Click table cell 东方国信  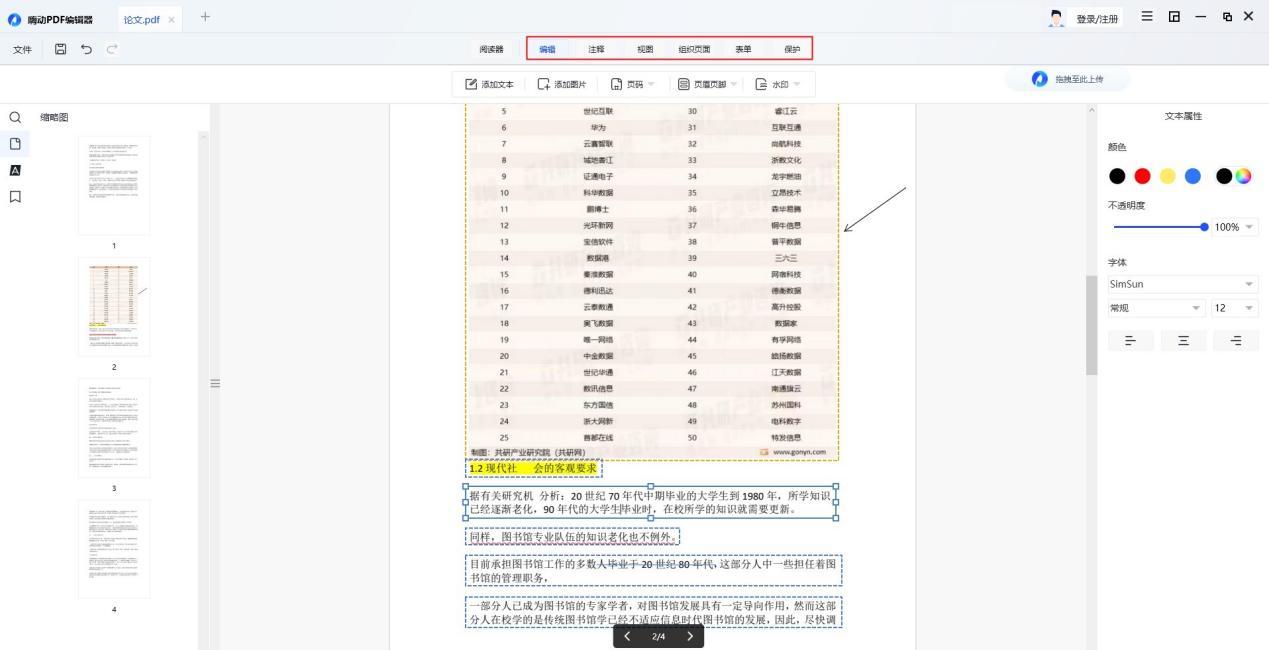pyautogui.click(x=598, y=405)
